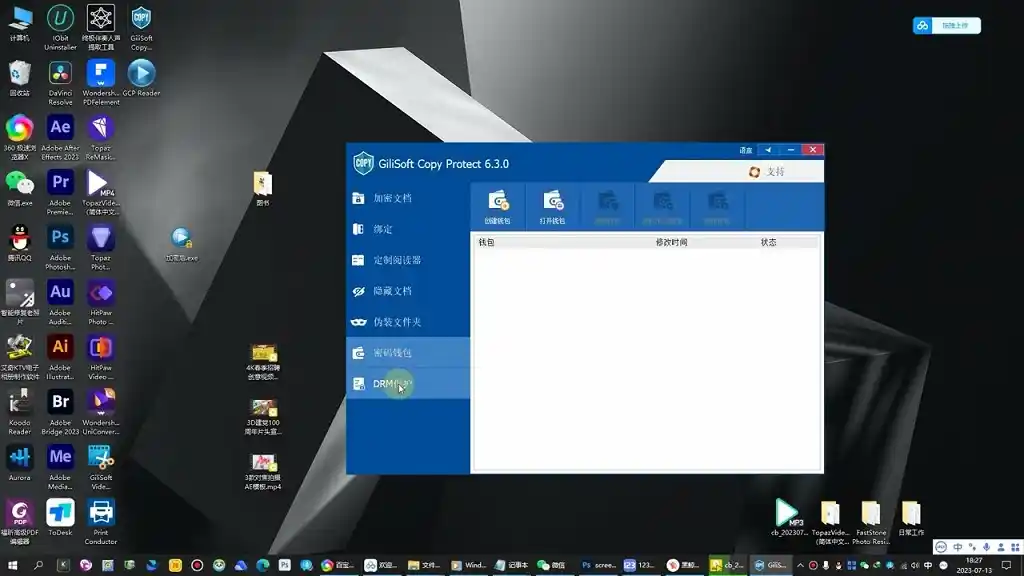Open Adobe Bridge 2023 desktop icon
1024x576 pixels.
tap(60, 412)
